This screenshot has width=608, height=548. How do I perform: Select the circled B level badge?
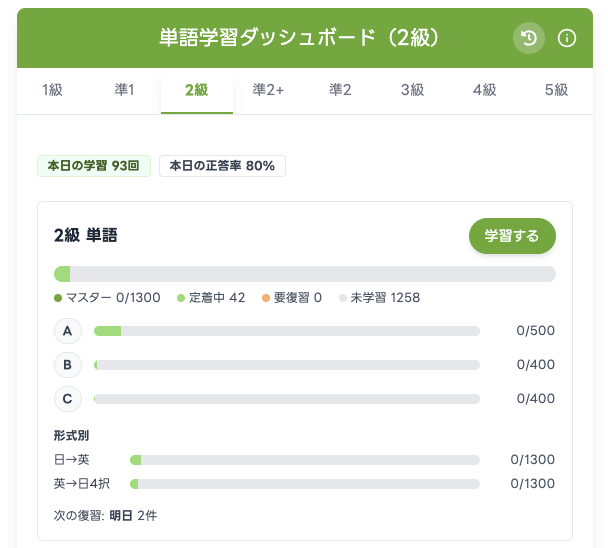[x=67, y=365]
